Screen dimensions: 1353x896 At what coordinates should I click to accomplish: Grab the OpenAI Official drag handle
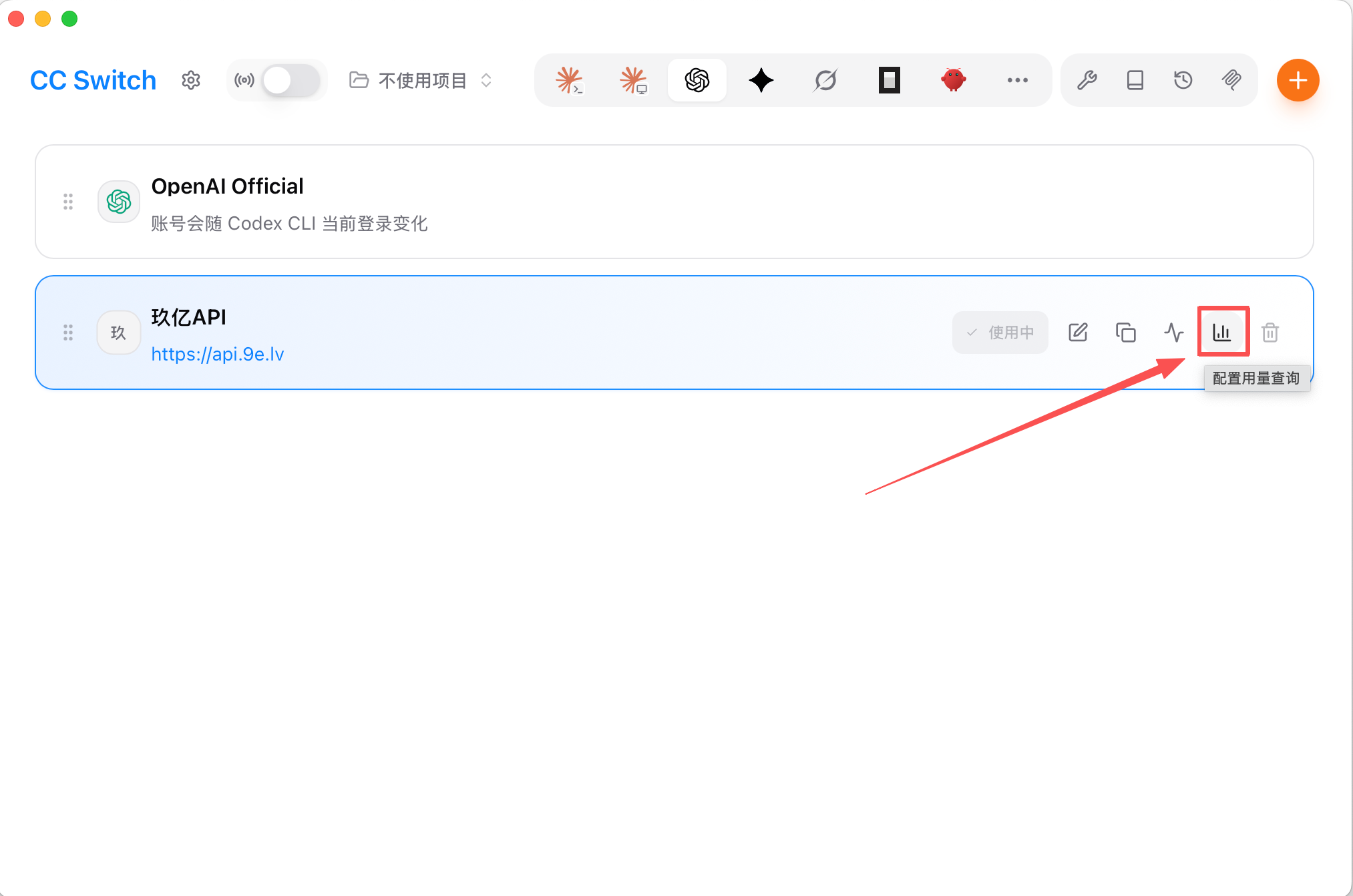[68, 202]
